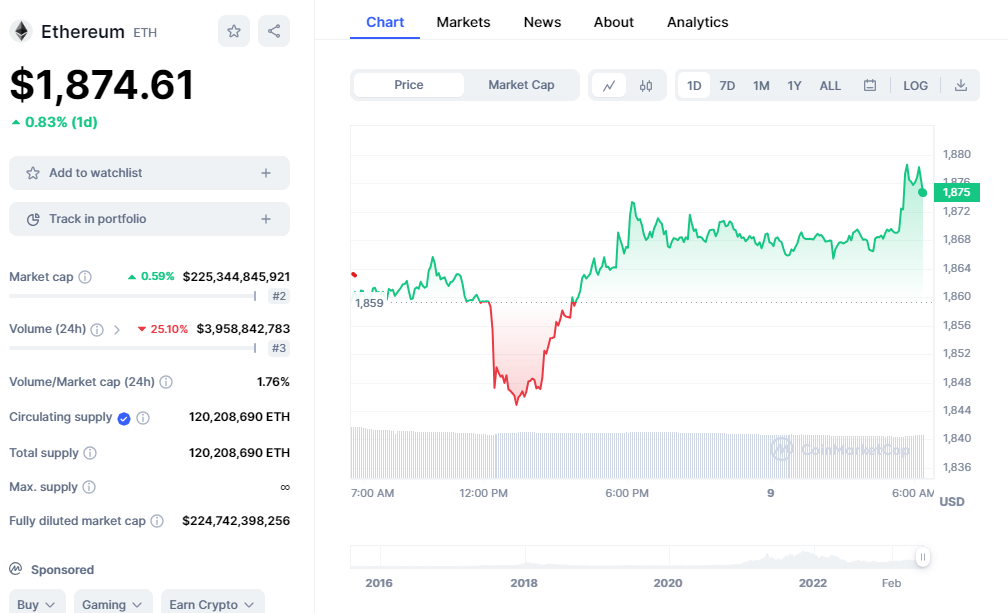Click the $1,874.61 price text
The height and width of the screenshot is (613, 1008).
[102, 85]
